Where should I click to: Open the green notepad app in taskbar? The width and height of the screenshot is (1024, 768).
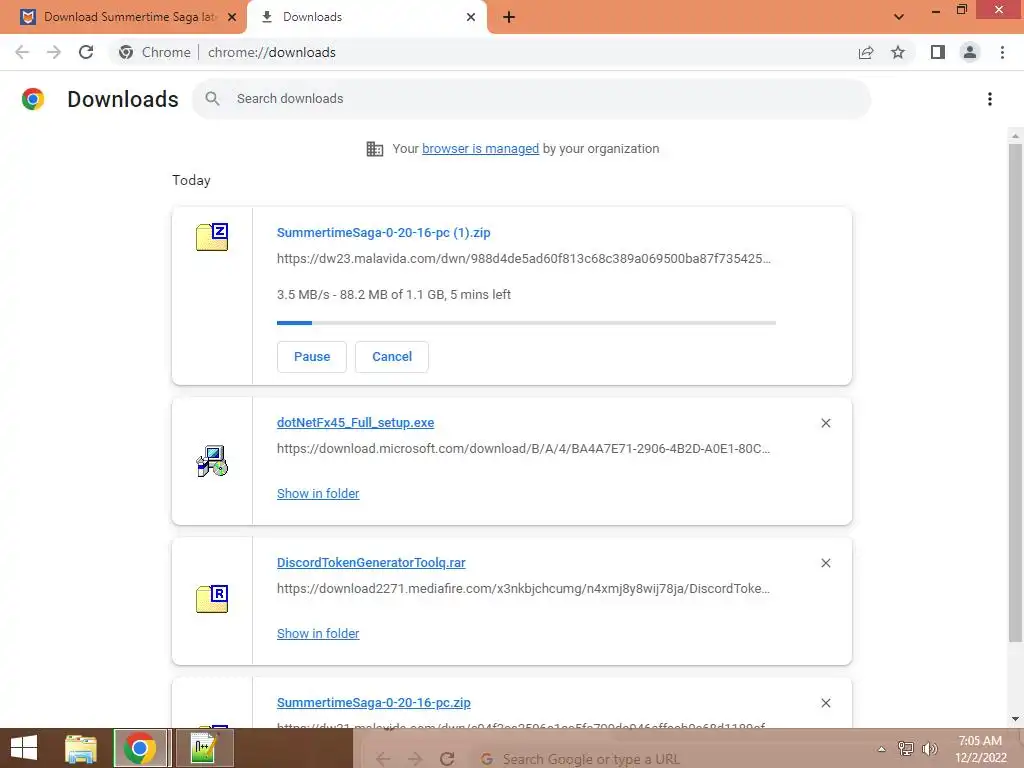pos(203,748)
